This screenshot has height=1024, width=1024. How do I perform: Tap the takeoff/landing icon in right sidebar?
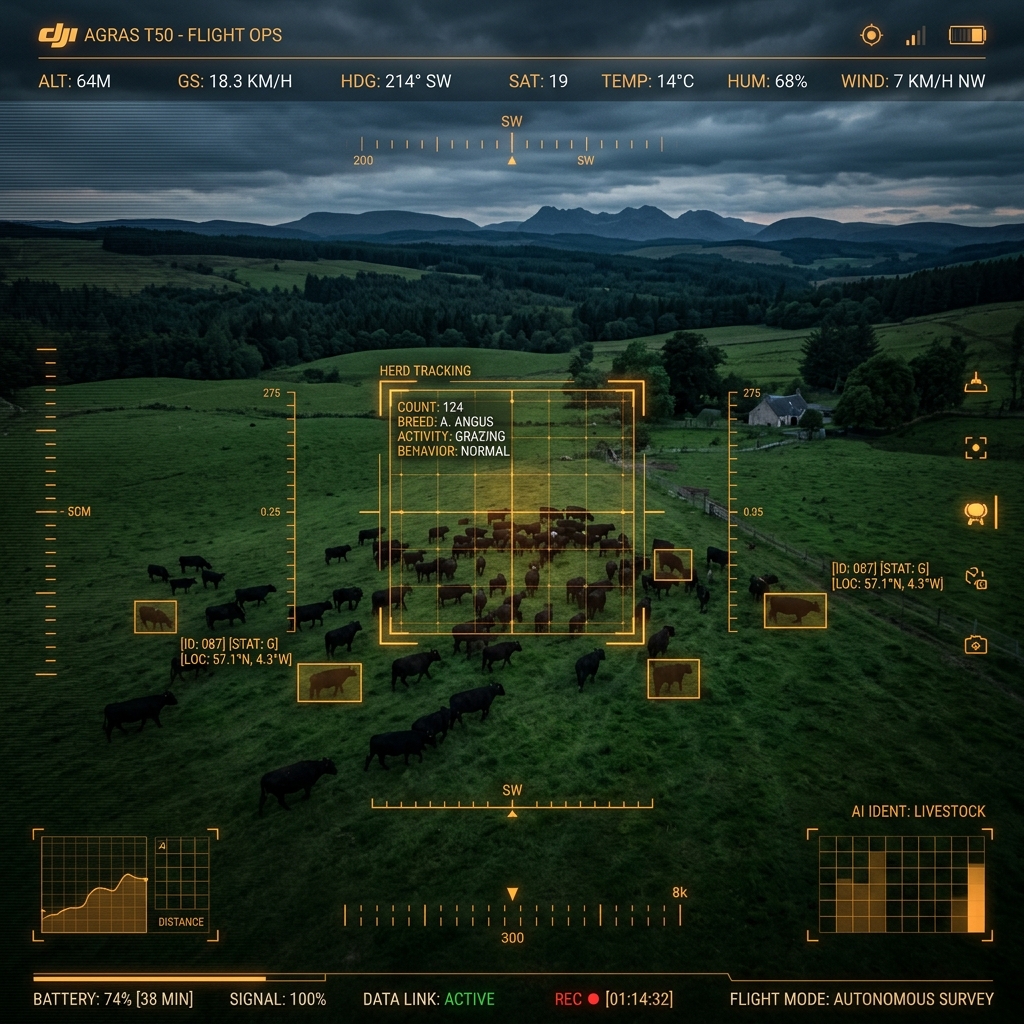(976, 383)
